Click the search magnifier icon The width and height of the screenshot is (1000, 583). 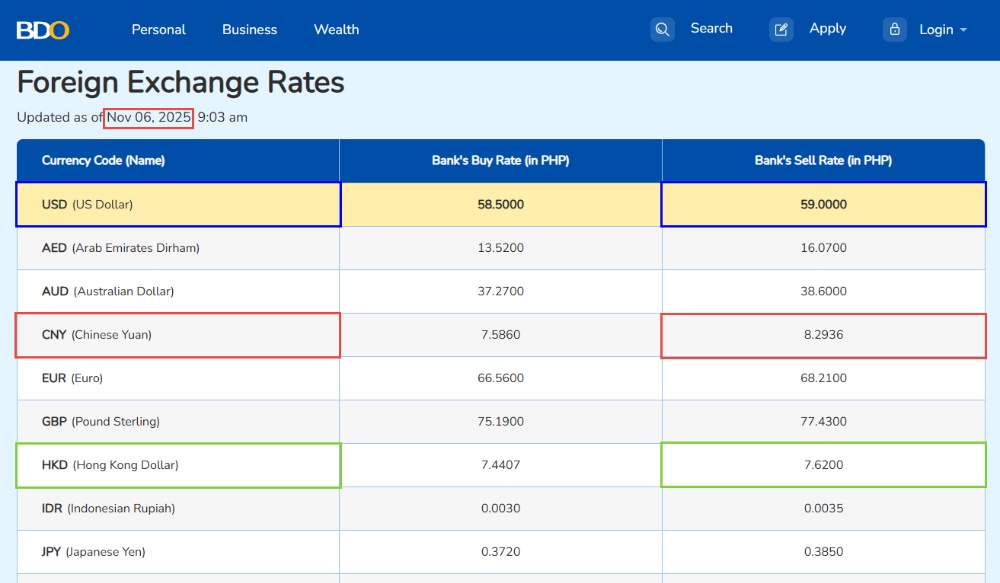[x=662, y=29]
